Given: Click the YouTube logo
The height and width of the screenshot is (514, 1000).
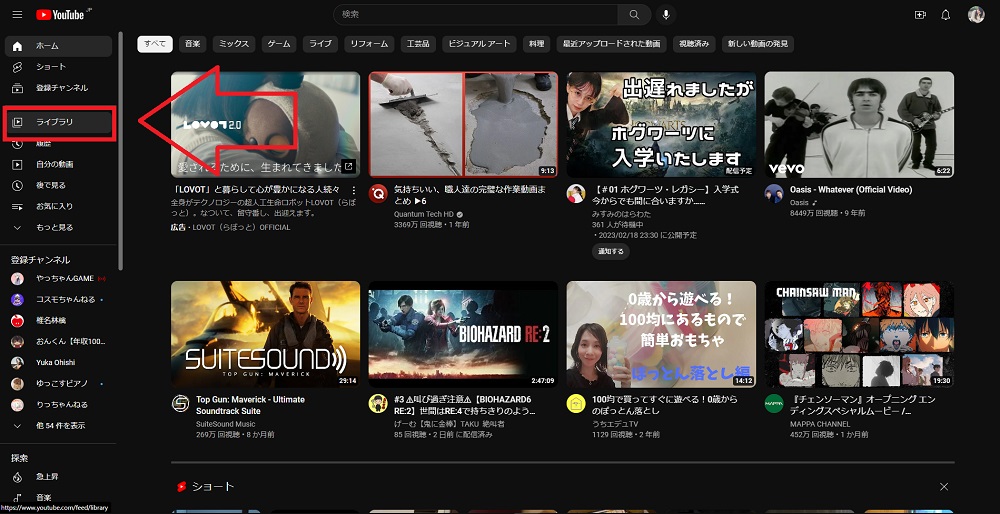Looking at the screenshot, I should point(61,15).
